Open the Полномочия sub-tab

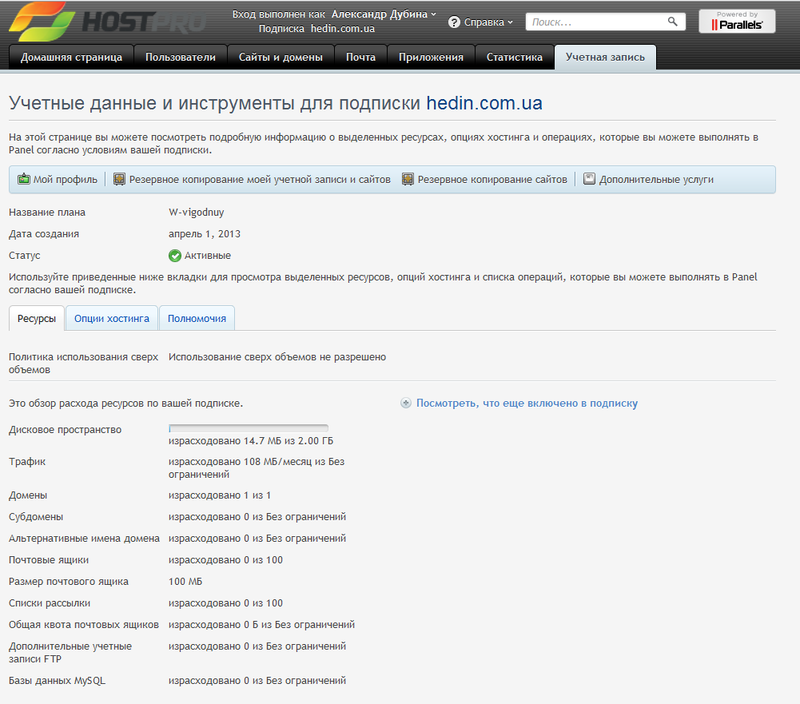pyautogui.click(x=197, y=318)
